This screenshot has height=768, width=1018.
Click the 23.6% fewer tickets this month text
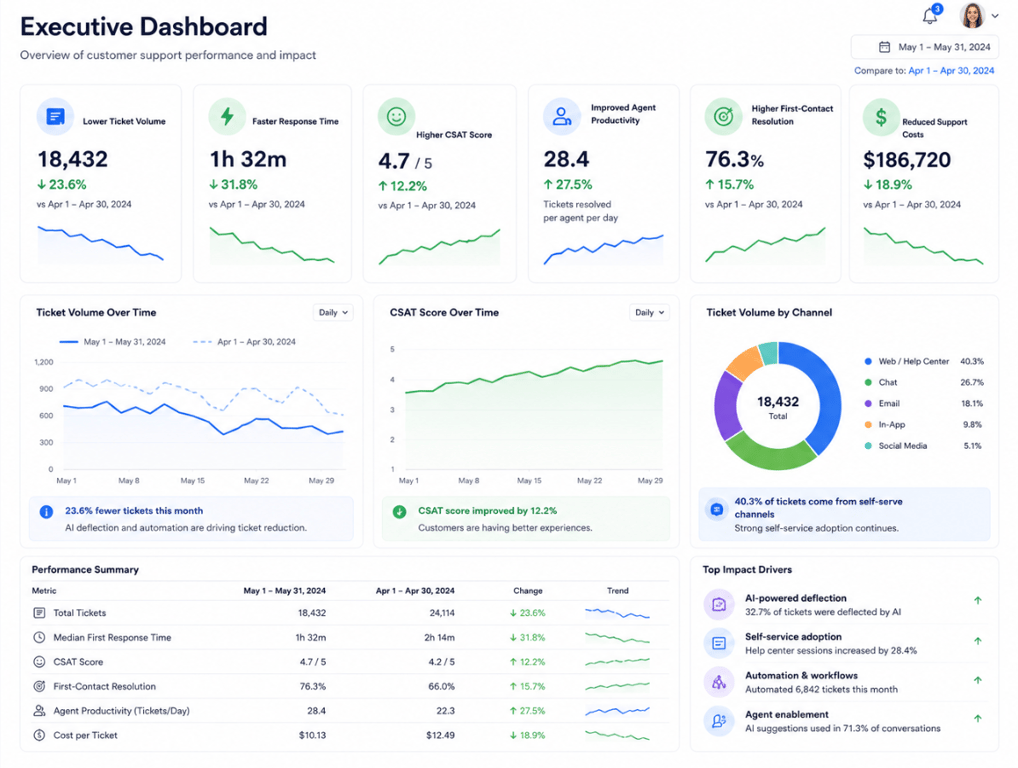134,511
